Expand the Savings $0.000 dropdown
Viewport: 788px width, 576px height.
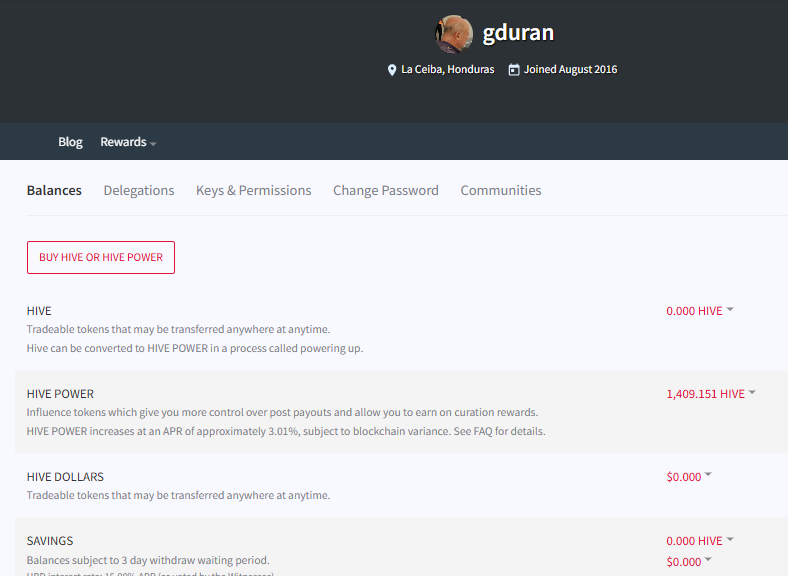[x=689, y=561]
